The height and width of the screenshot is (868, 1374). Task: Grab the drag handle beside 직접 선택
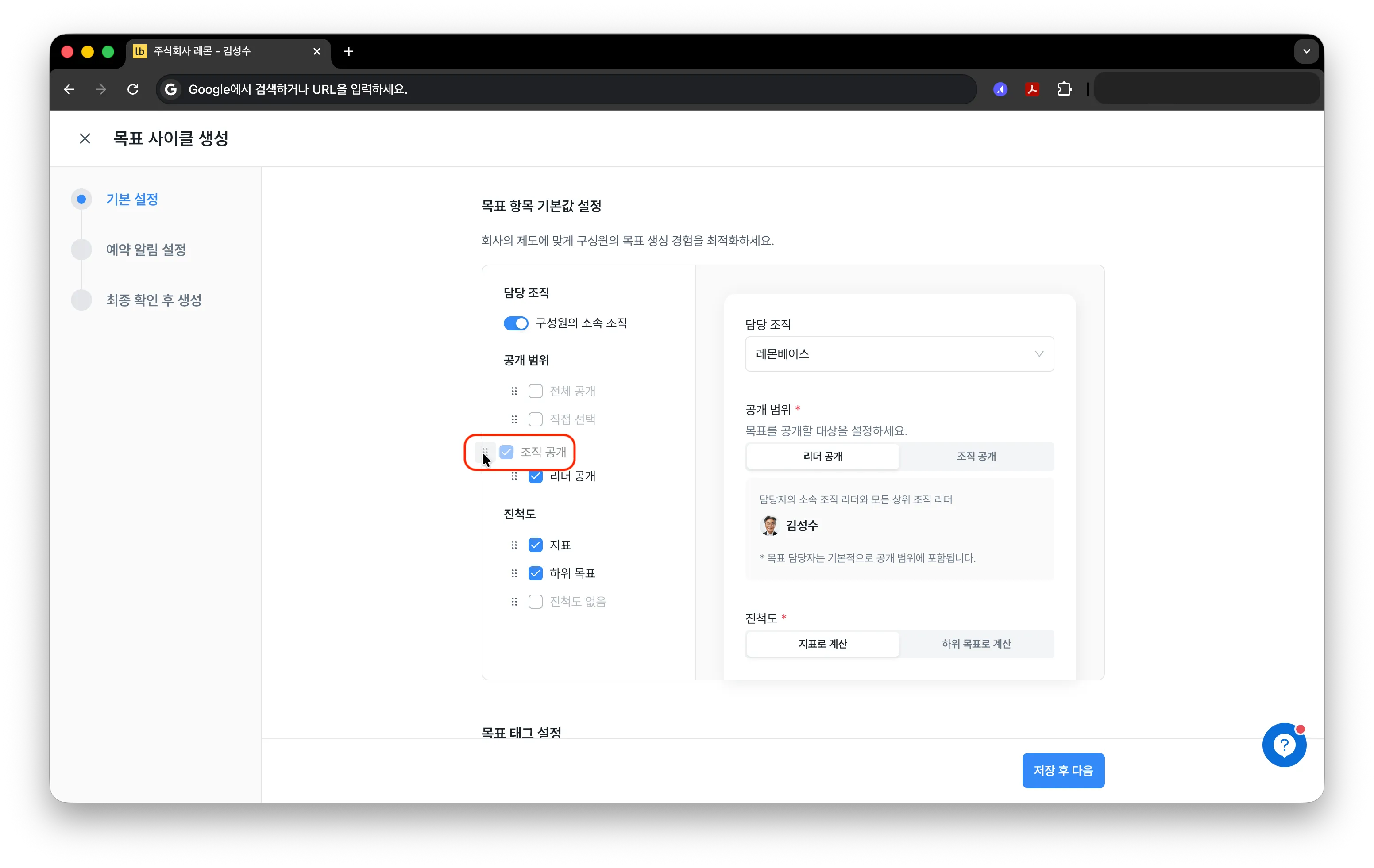click(514, 420)
